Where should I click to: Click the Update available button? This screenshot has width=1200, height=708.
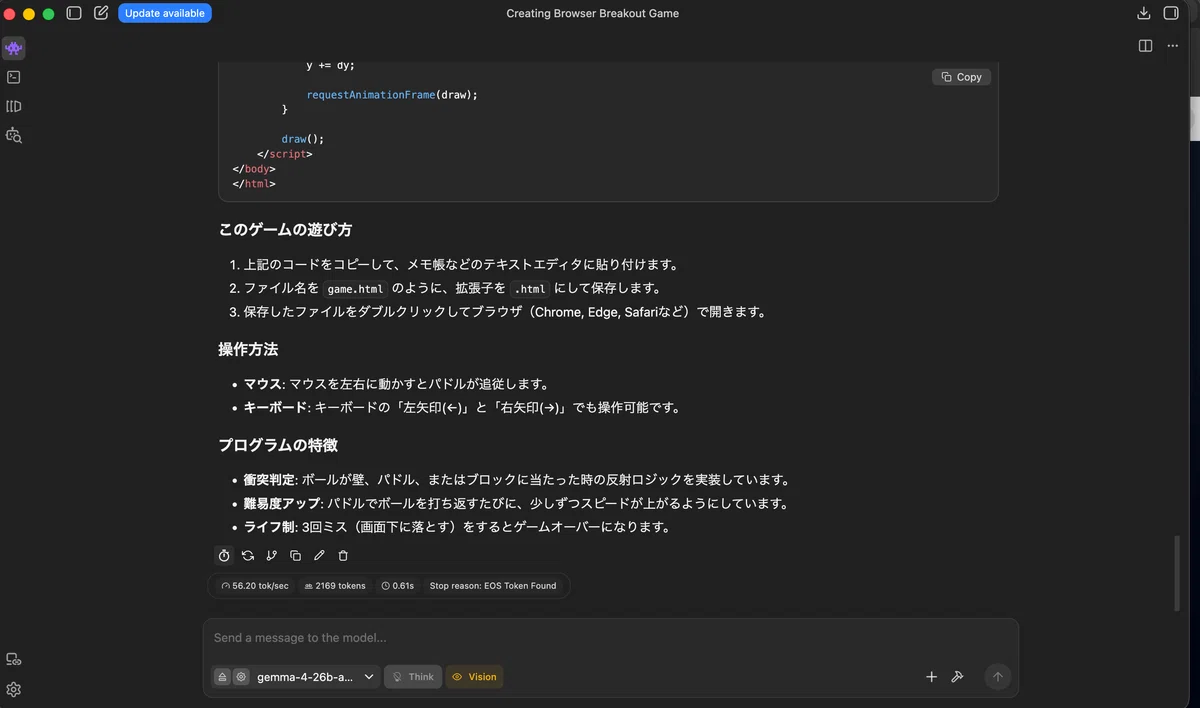pyautogui.click(x=165, y=13)
